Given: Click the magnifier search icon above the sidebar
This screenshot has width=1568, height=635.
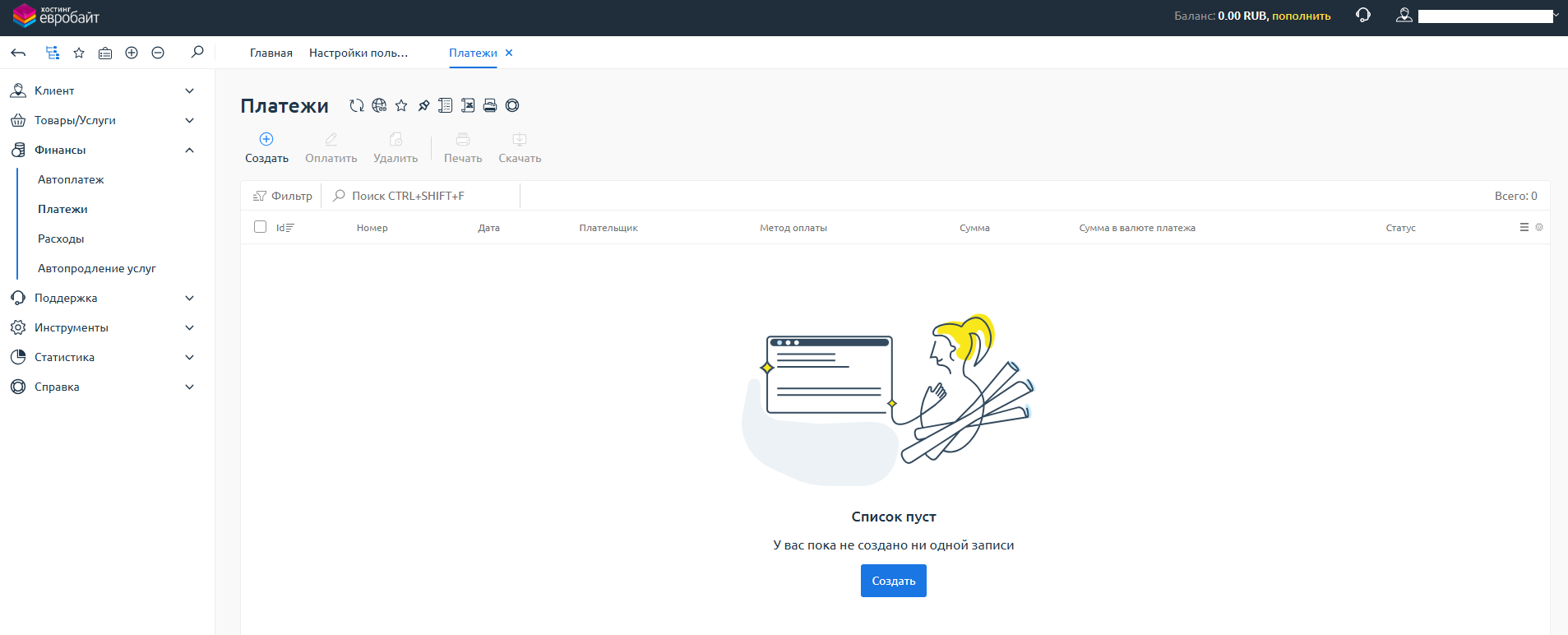Looking at the screenshot, I should click(197, 53).
